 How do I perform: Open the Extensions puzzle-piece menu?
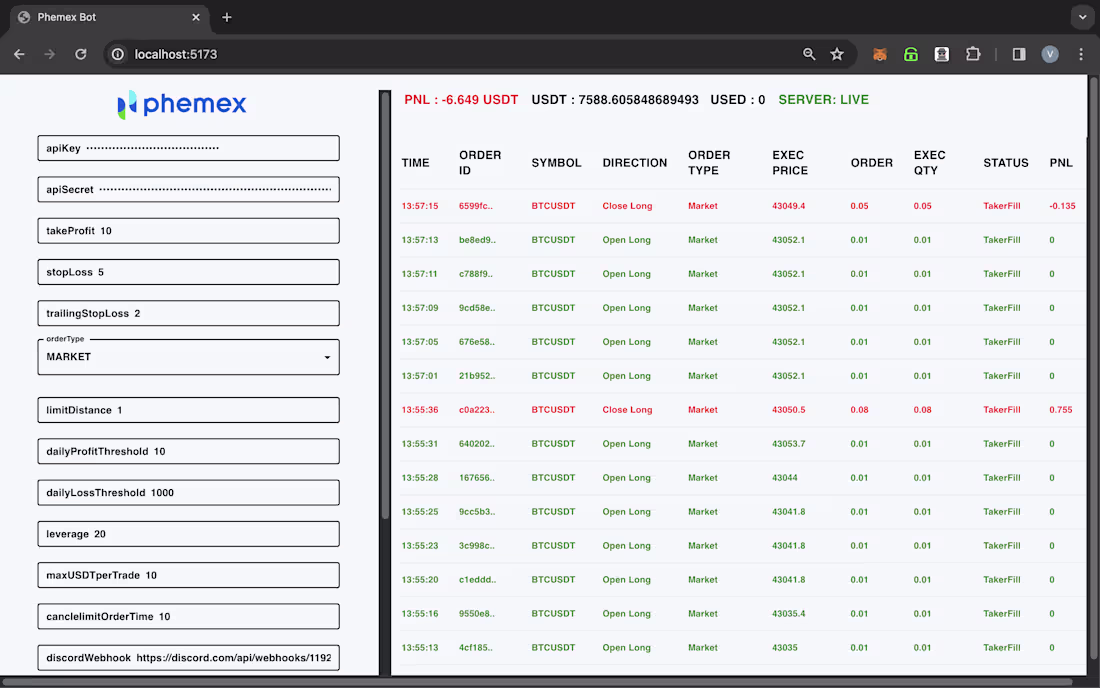click(971, 54)
